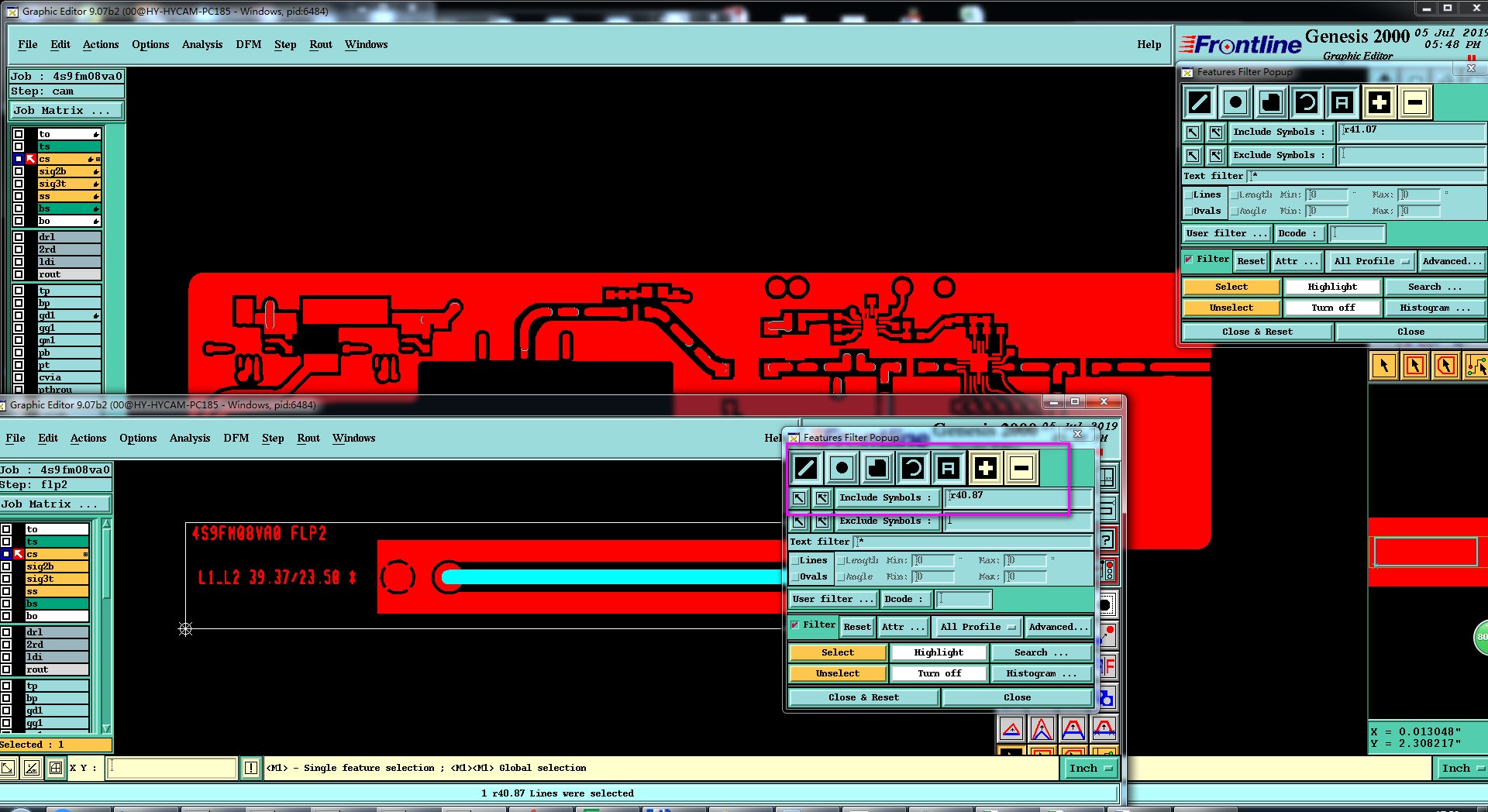Viewport: 1488px width, 812px height.
Task: Uncheck the Filter checkbox in the cam window popup
Action: (x=1189, y=260)
